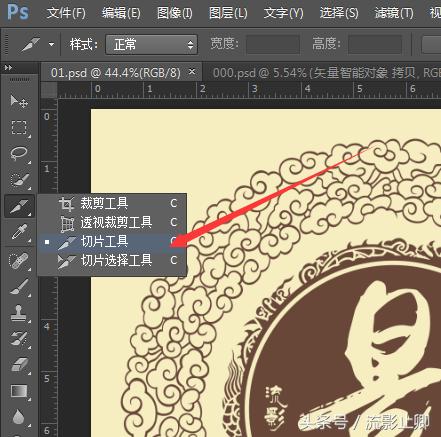Open the 文件(F) menu
The height and width of the screenshot is (437, 441).
66,13
